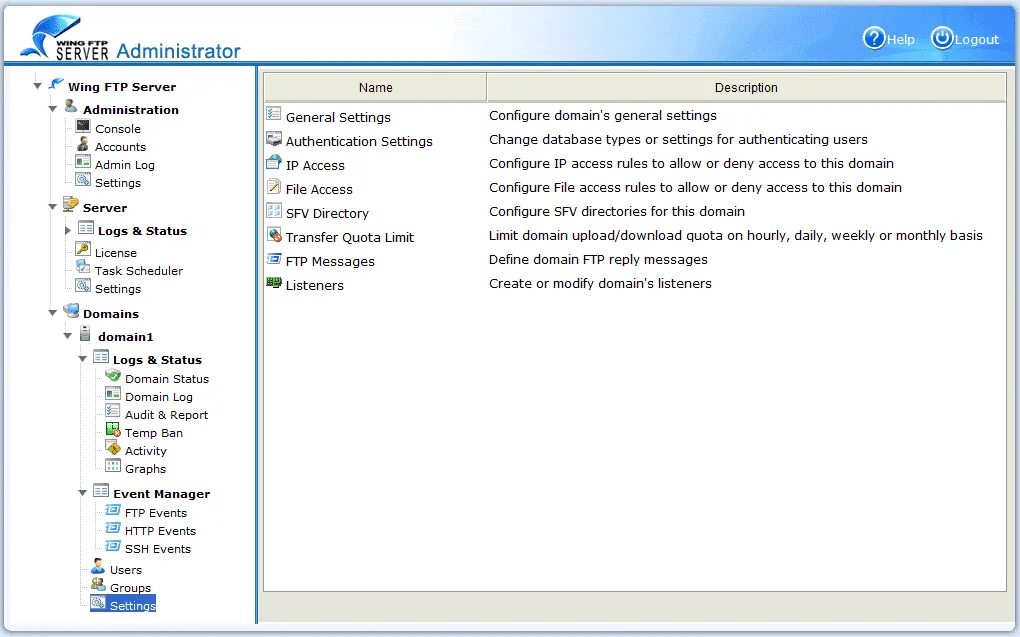Click the Help question mark icon
1020x637 pixels.
point(874,38)
